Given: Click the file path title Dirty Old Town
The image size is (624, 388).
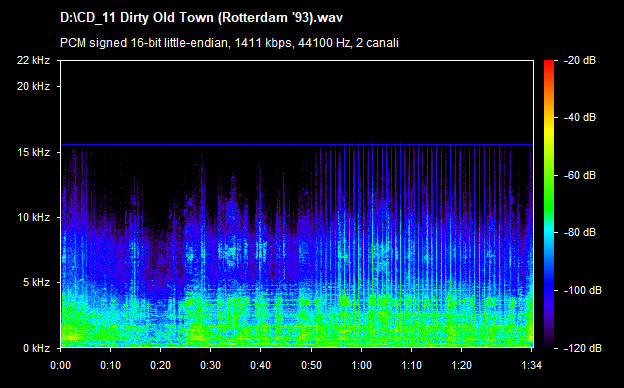Looking at the screenshot, I should [201, 18].
